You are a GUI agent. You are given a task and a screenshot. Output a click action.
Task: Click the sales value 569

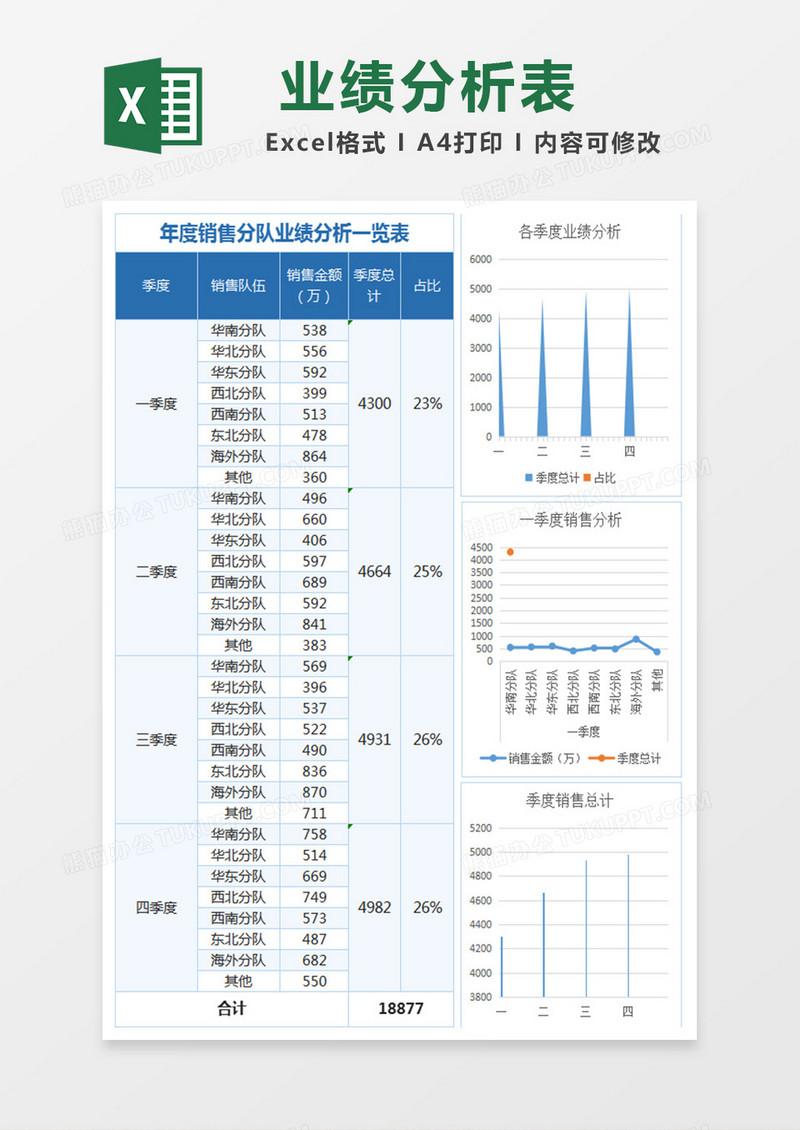point(314,667)
